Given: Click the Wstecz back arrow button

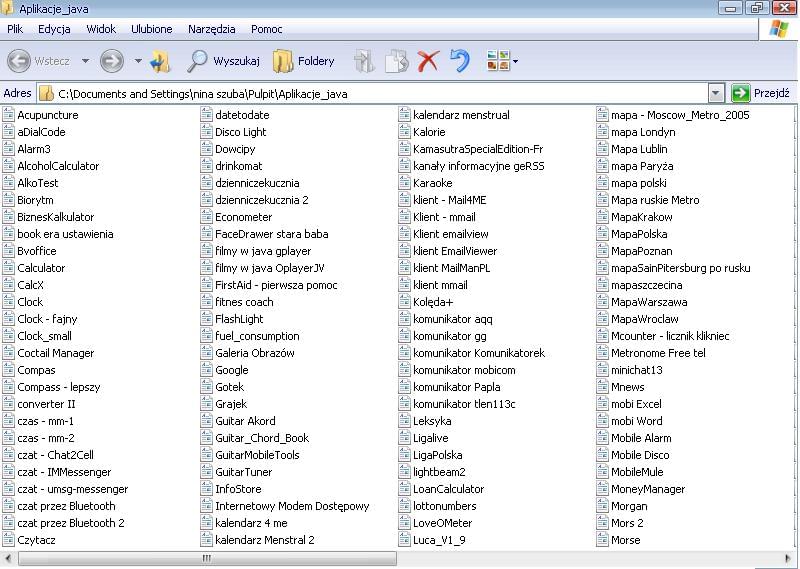Looking at the screenshot, I should tap(19, 61).
